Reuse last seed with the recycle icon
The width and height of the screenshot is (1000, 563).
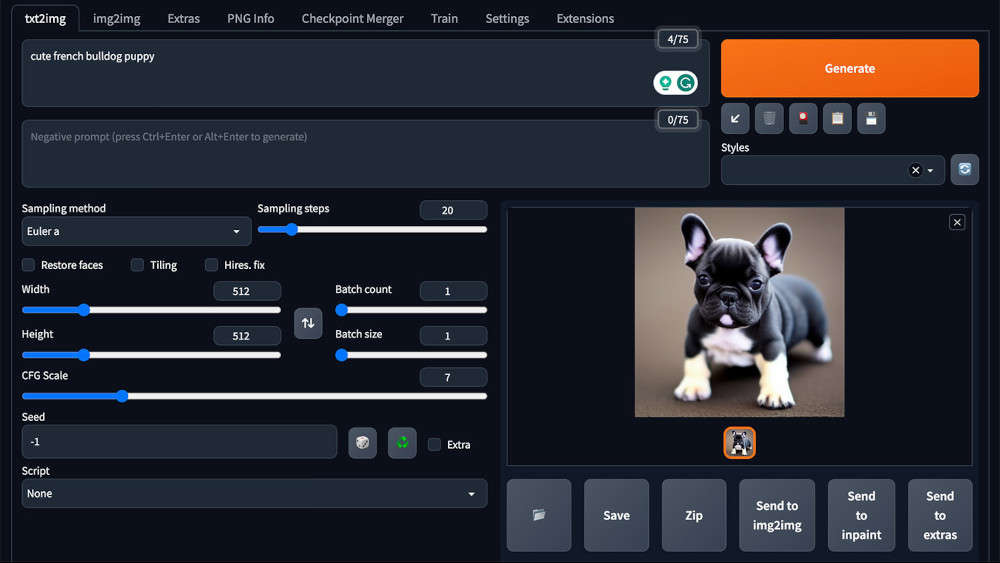[402, 443]
